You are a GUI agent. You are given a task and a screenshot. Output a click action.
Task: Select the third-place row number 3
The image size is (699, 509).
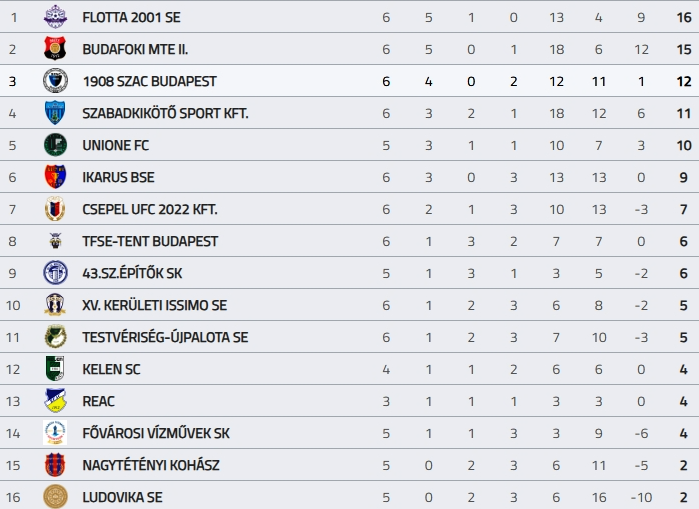pos(14,81)
